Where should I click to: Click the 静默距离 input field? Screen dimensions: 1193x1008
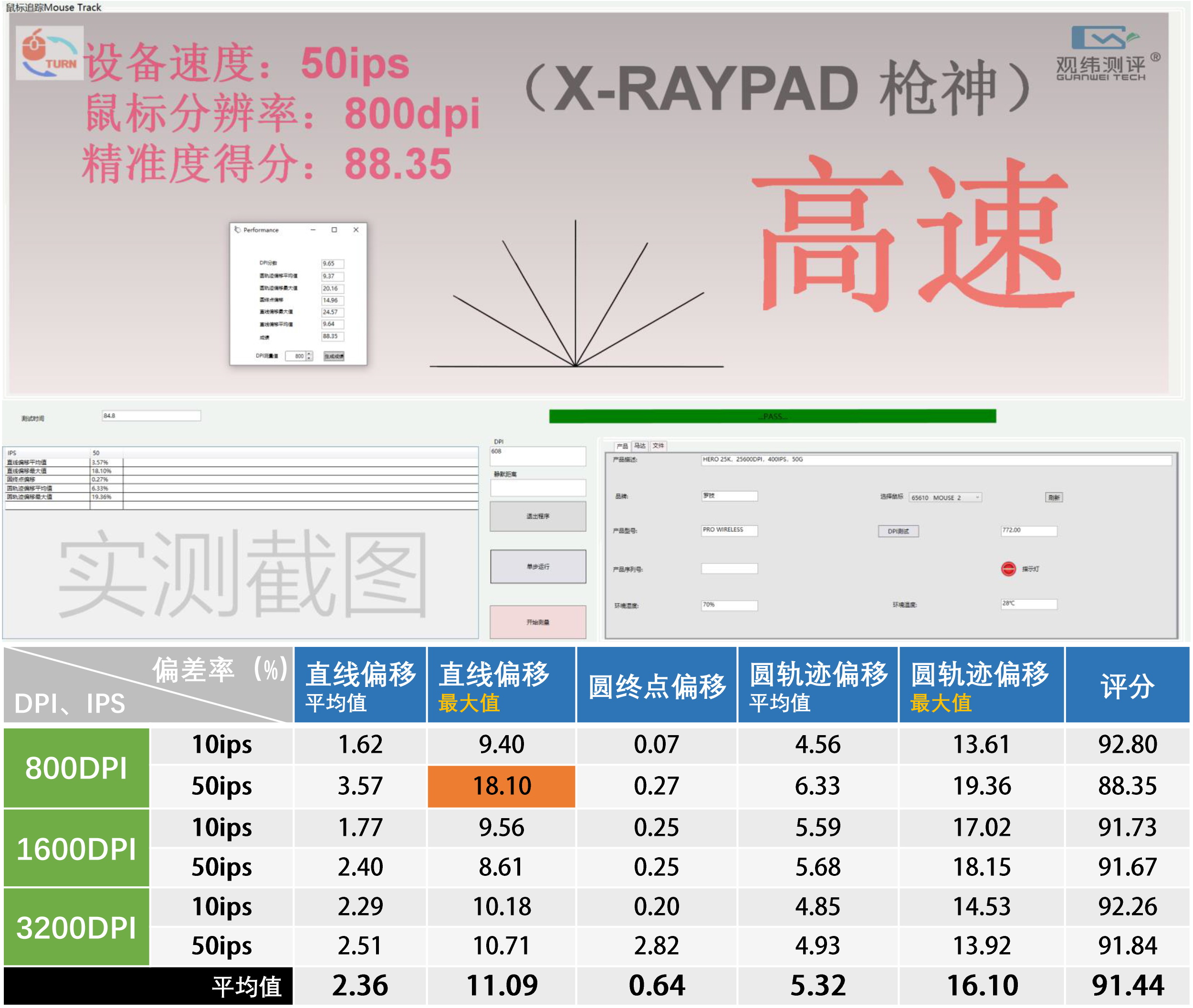coord(537,488)
